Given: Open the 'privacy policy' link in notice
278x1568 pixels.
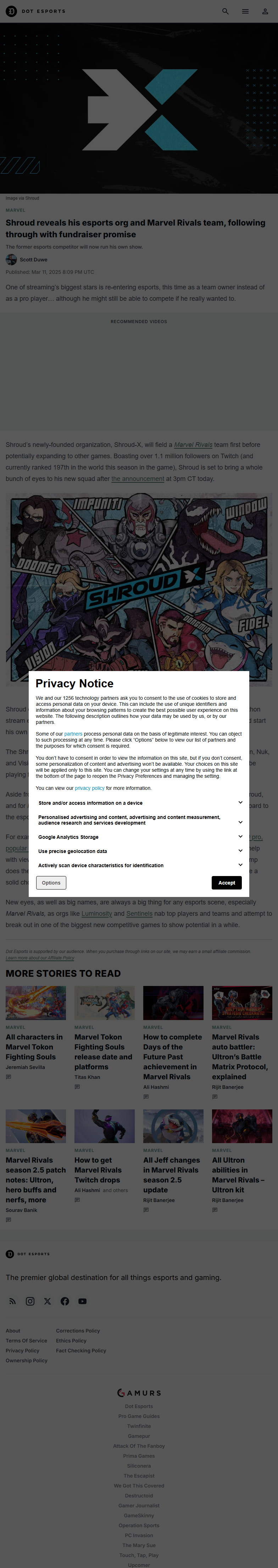Looking at the screenshot, I should [x=89, y=788].
